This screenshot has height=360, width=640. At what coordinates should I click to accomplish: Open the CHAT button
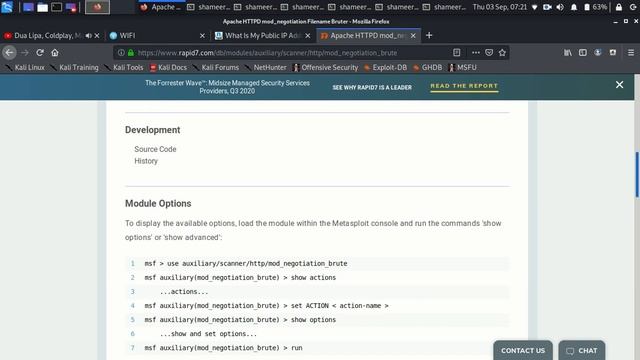coord(582,351)
